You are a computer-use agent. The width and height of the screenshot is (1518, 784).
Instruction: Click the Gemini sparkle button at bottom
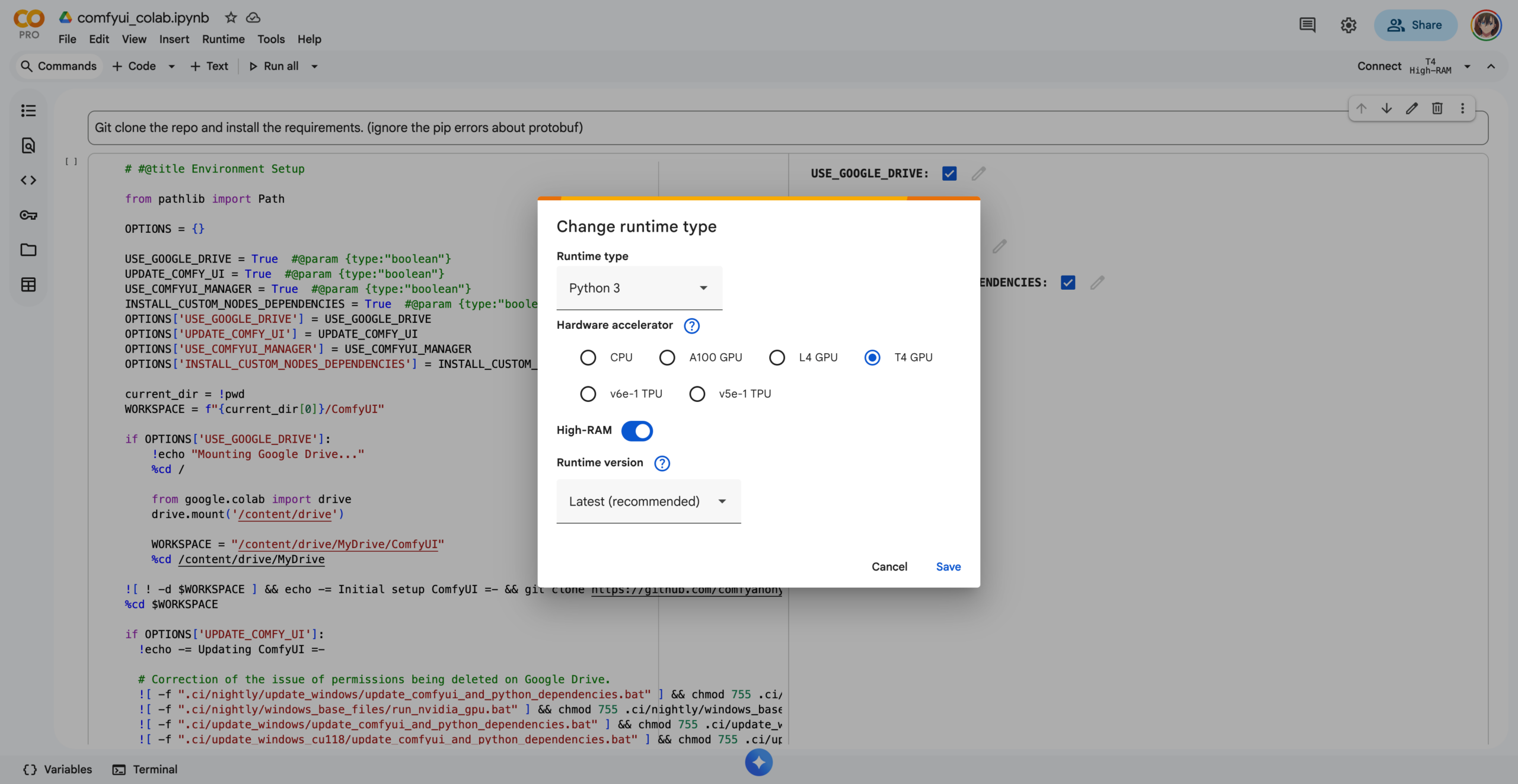(x=758, y=762)
